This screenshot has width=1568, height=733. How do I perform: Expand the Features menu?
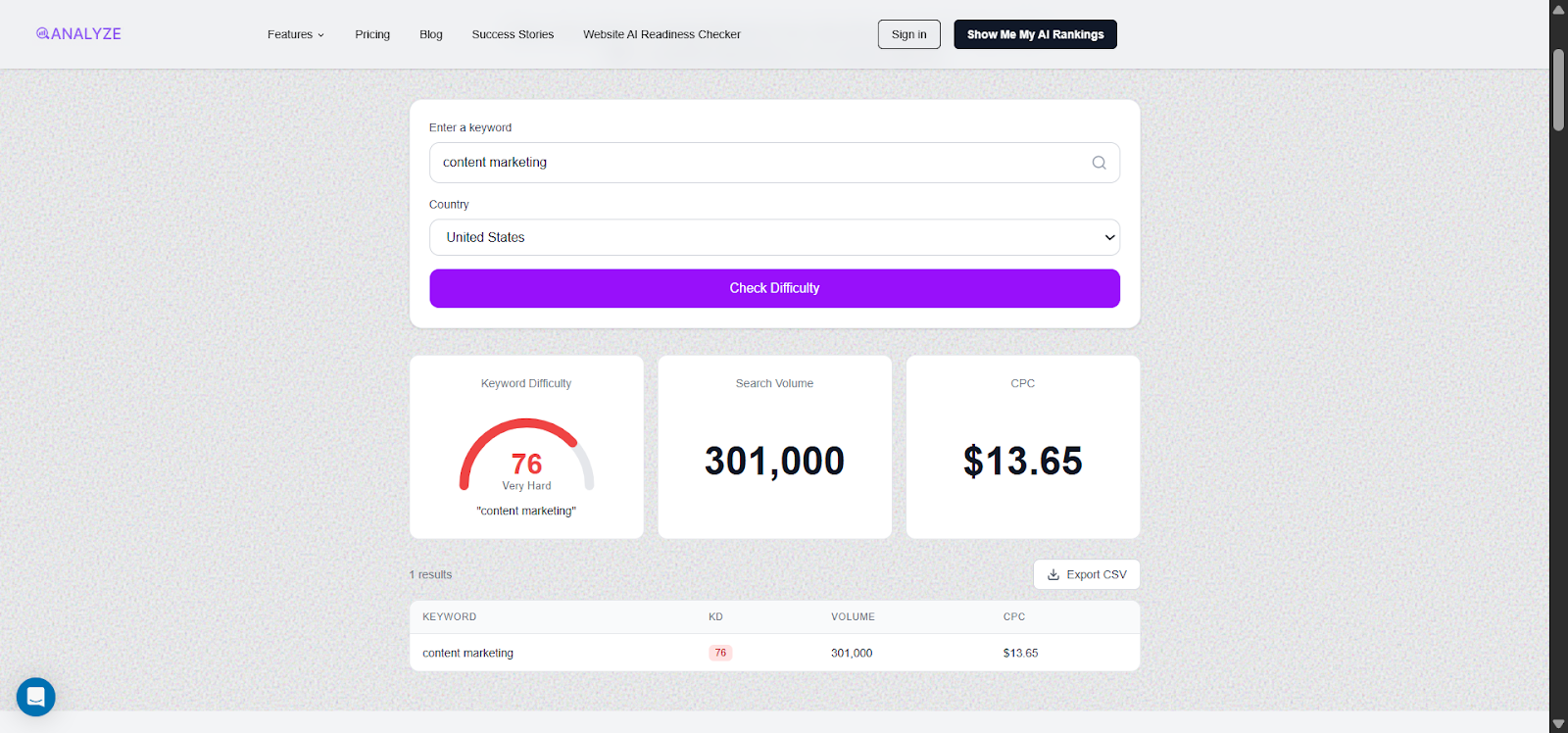point(295,34)
